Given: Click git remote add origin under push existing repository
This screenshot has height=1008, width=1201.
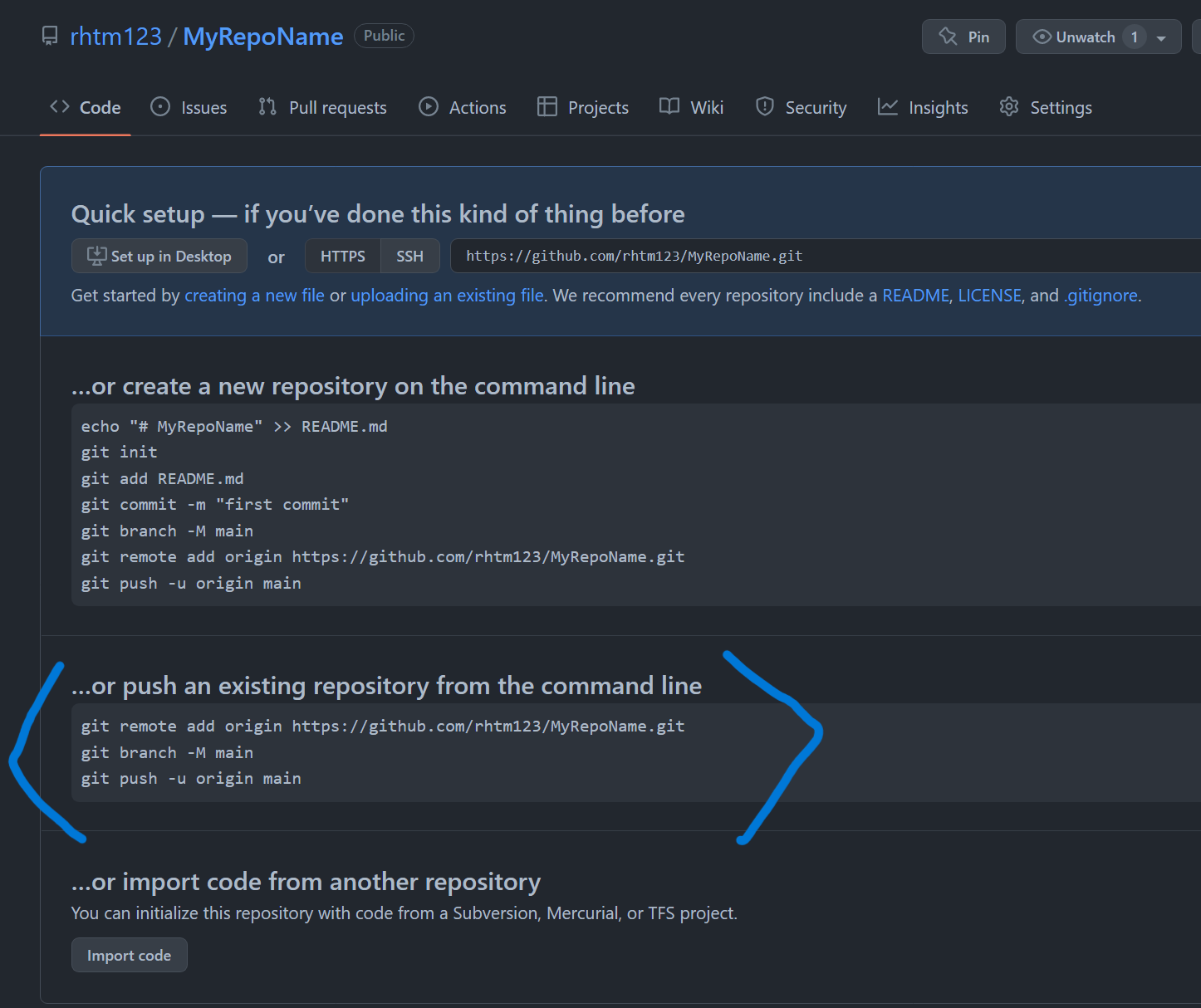Looking at the screenshot, I should click(383, 727).
